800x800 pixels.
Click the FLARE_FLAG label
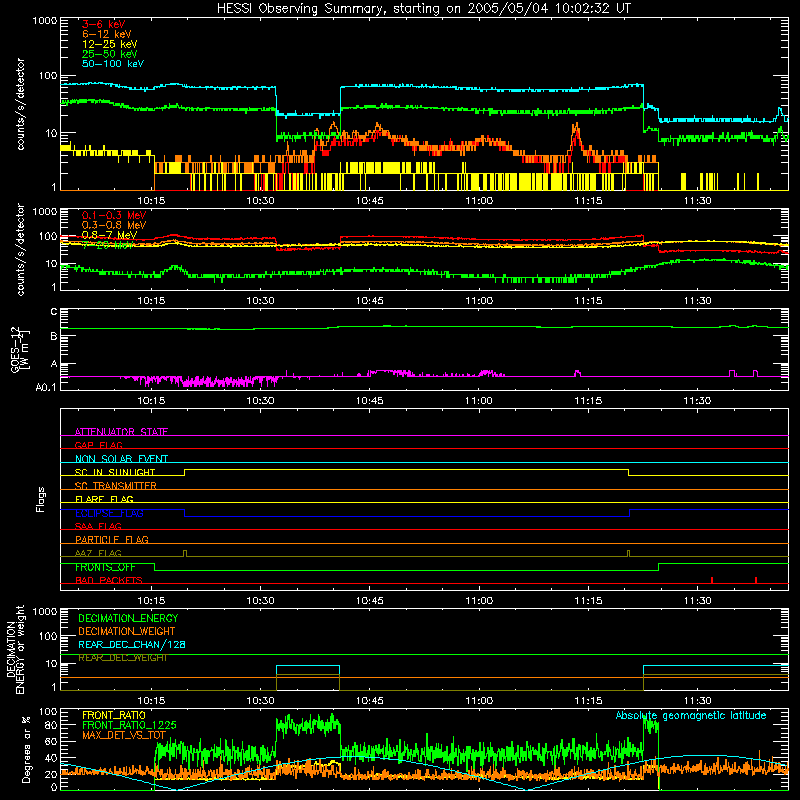point(104,499)
